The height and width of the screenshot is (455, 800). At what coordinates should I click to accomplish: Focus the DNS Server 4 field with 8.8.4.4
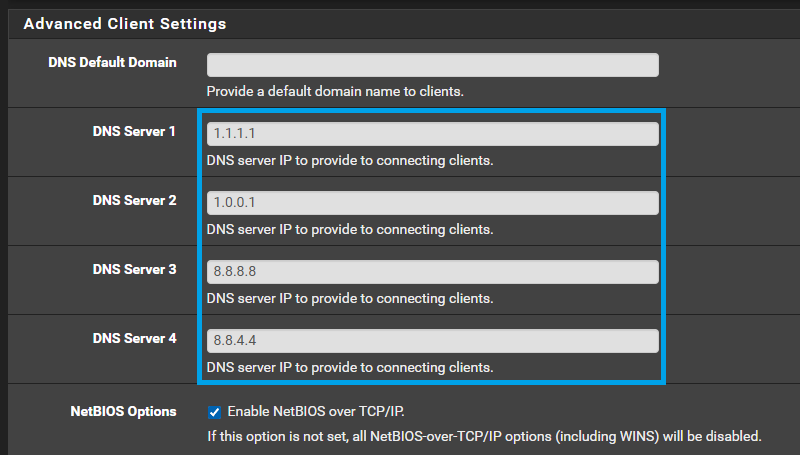click(x=433, y=341)
